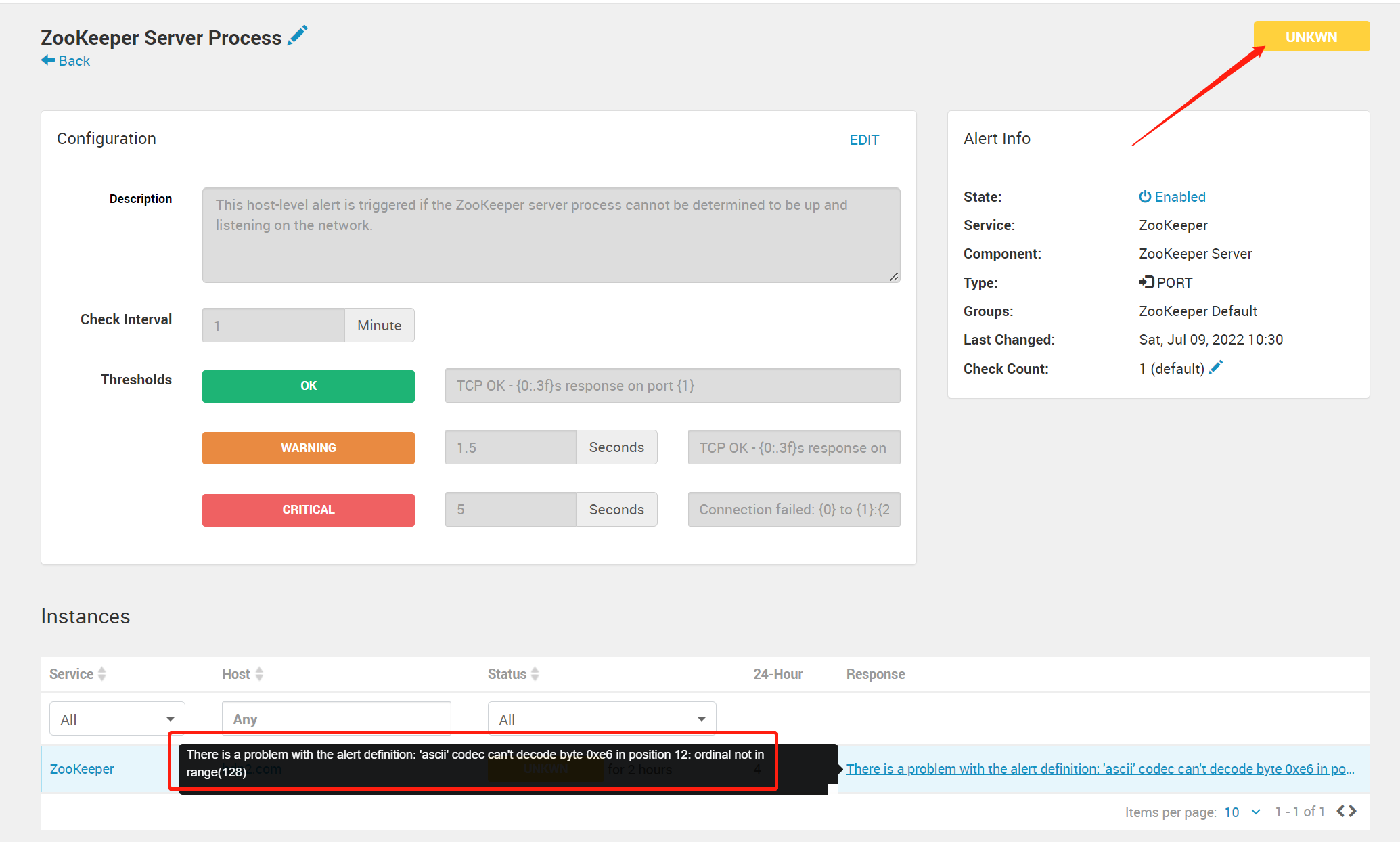Toggle the Enabled alert state

click(x=1172, y=196)
